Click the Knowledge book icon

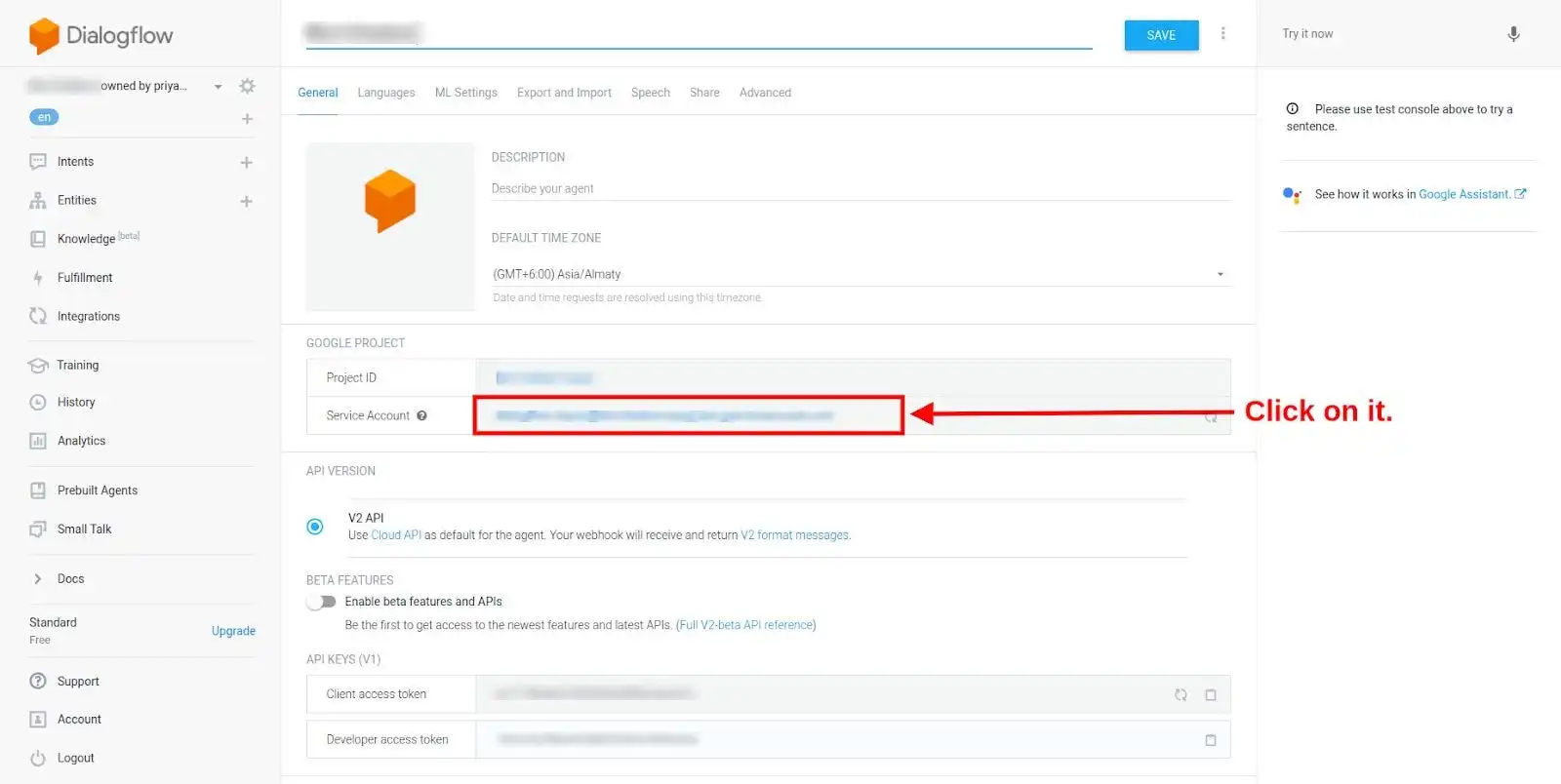click(38, 239)
